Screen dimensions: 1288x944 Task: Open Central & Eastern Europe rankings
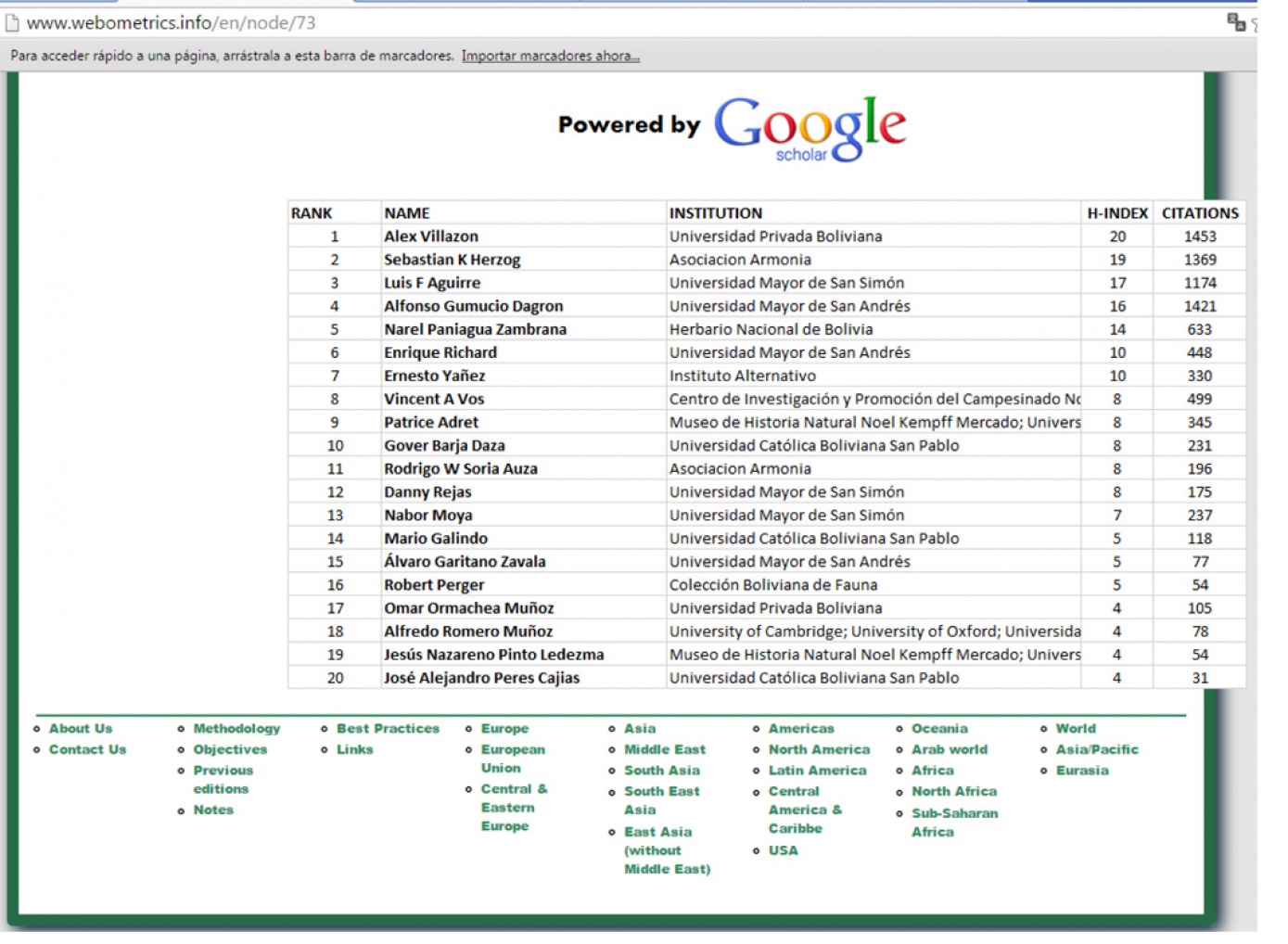click(x=514, y=808)
